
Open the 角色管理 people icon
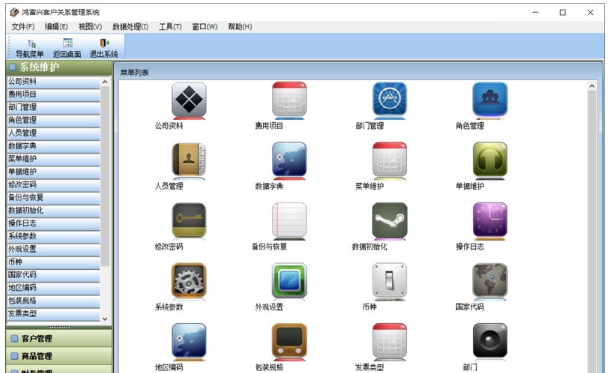click(490, 99)
